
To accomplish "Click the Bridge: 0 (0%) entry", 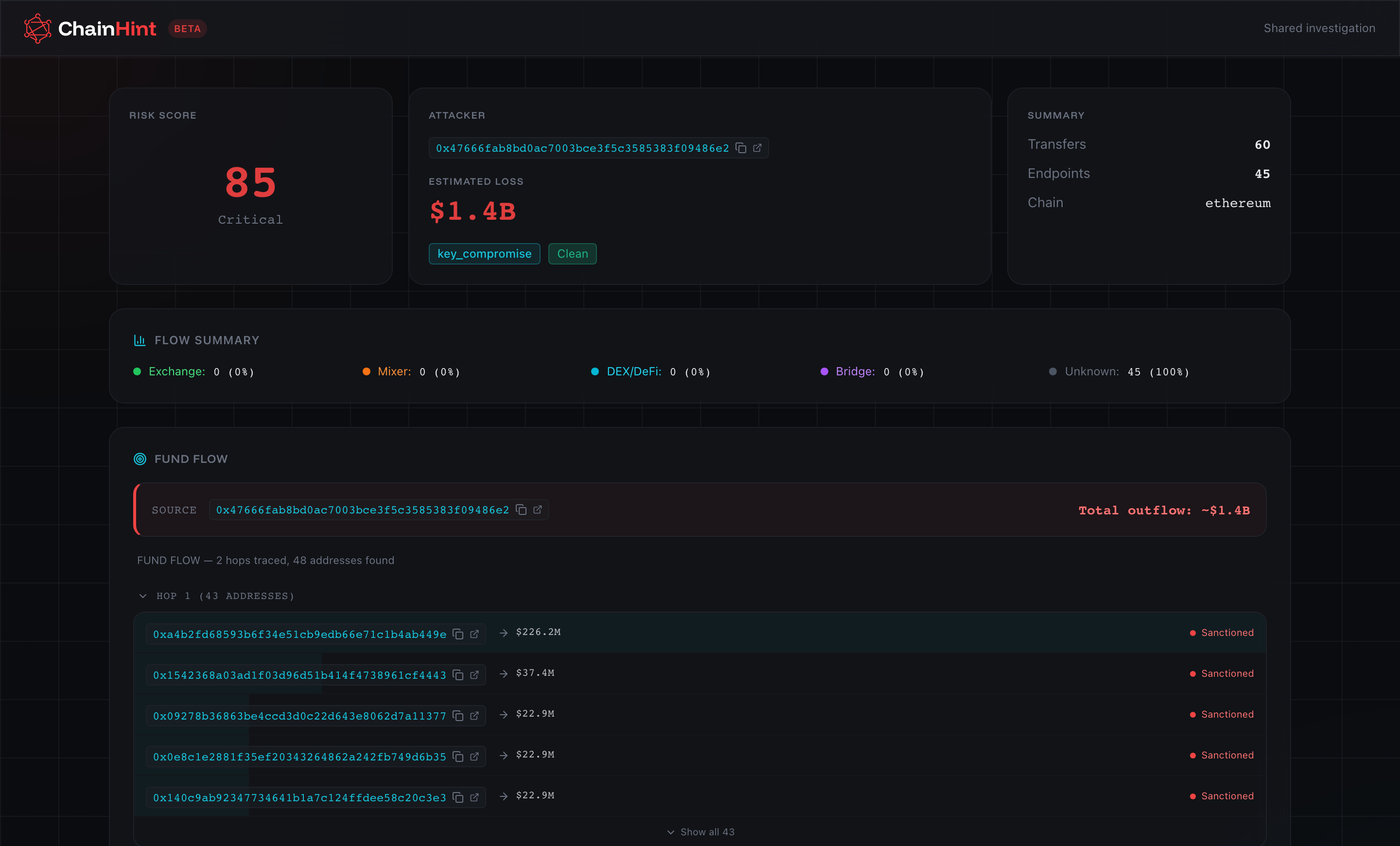I will click(x=873, y=372).
